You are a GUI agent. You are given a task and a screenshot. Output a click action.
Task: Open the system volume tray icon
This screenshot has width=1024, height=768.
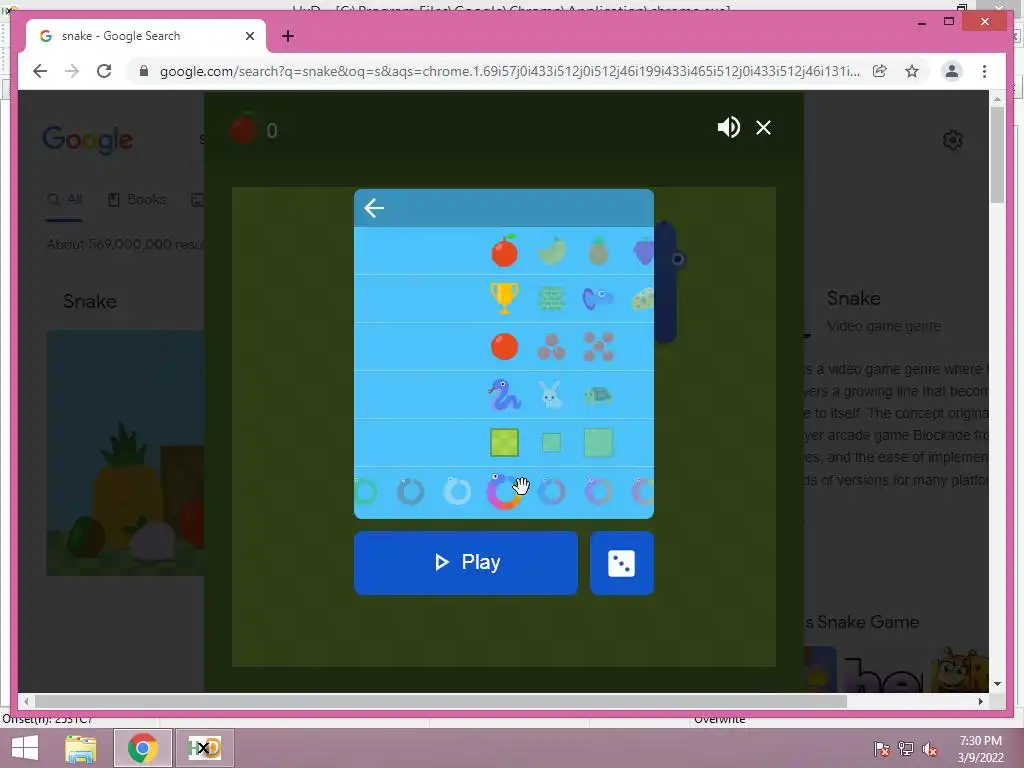click(x=930, y=748)
